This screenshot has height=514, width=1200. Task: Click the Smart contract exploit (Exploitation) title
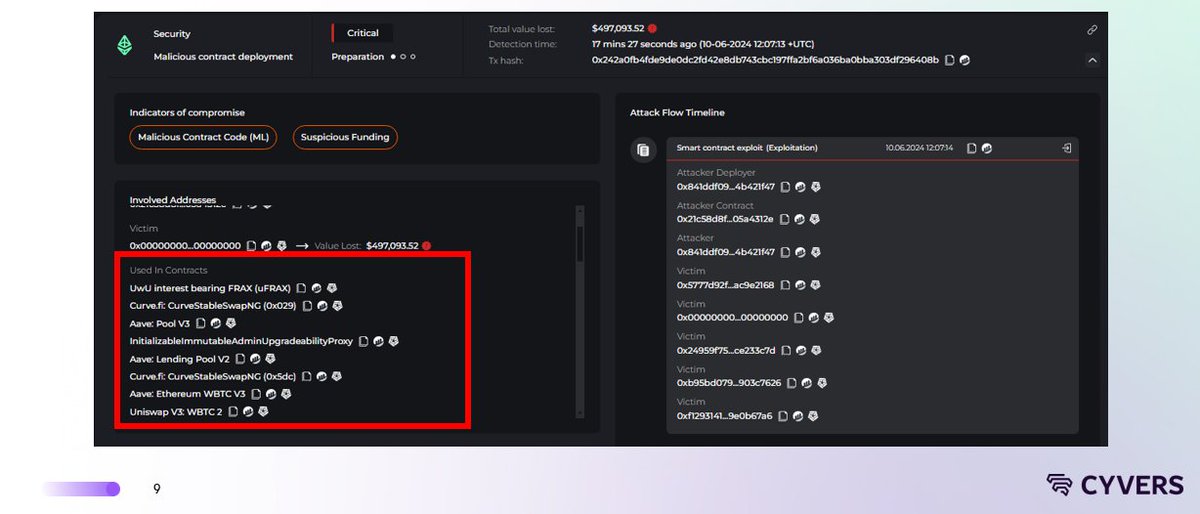[747, 148]
